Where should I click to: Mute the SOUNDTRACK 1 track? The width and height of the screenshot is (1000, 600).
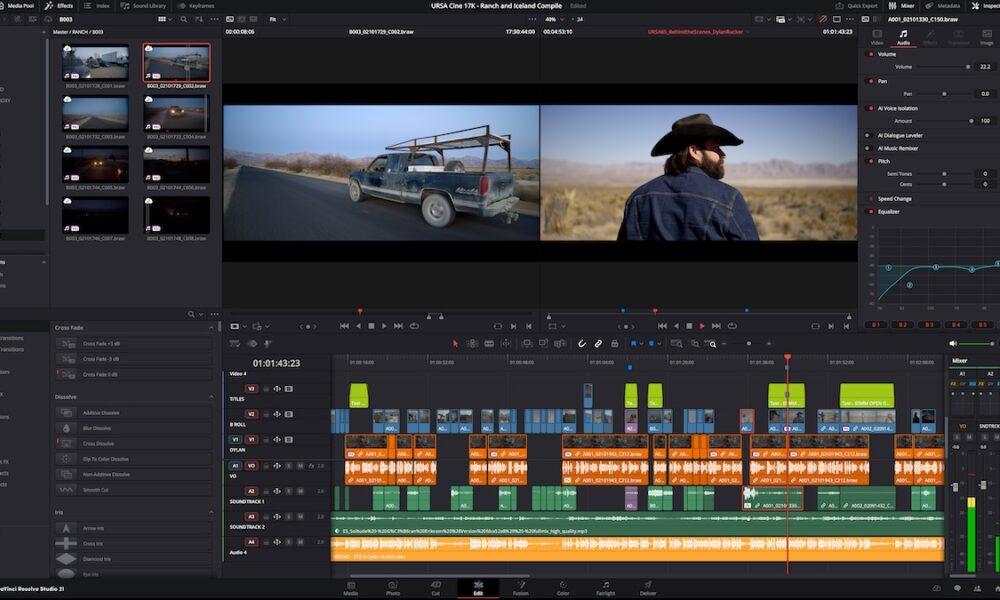pyautogui.click(x=300, y=490)
